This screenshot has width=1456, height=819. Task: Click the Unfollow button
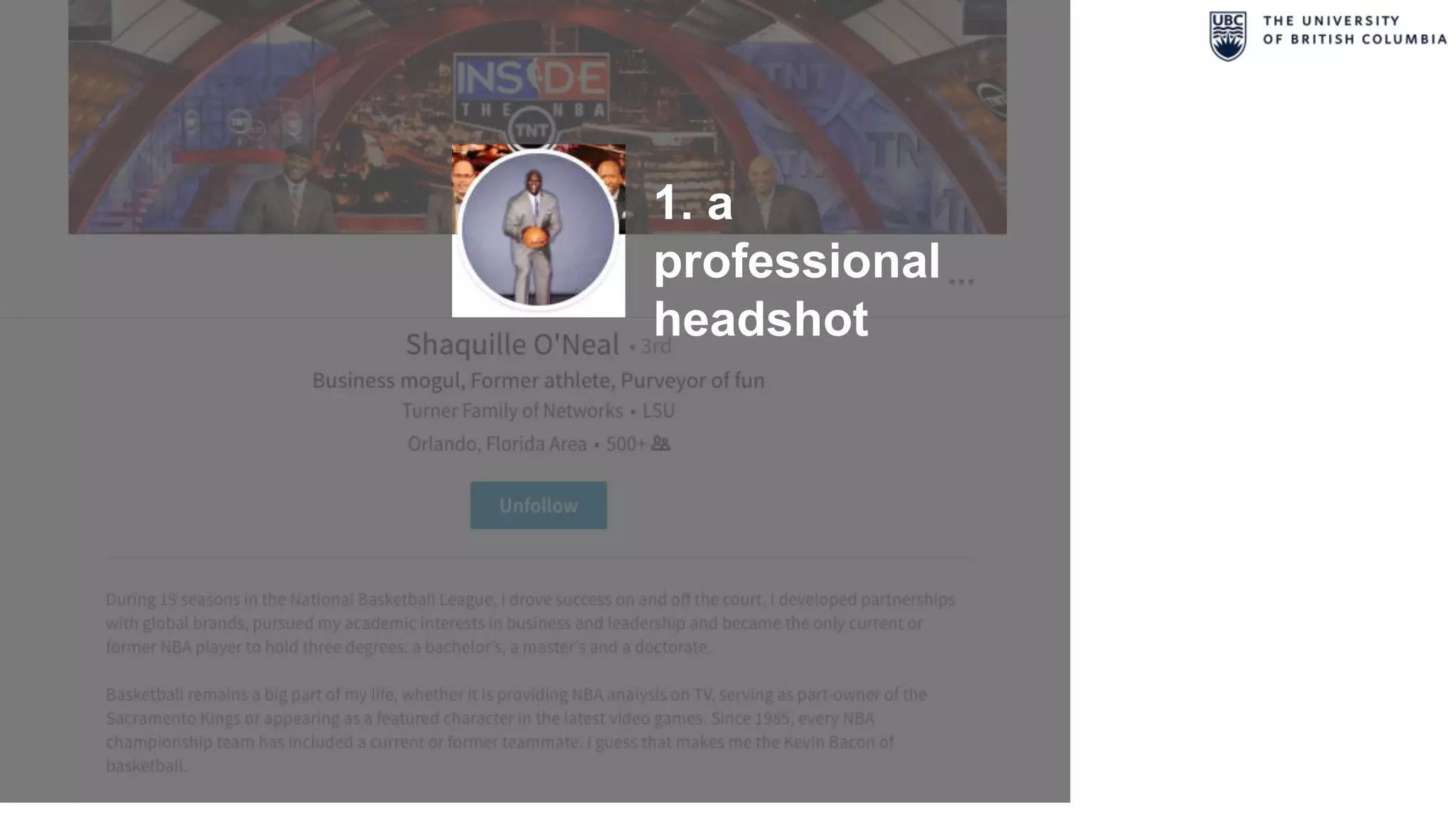click(x=538, y=505)
